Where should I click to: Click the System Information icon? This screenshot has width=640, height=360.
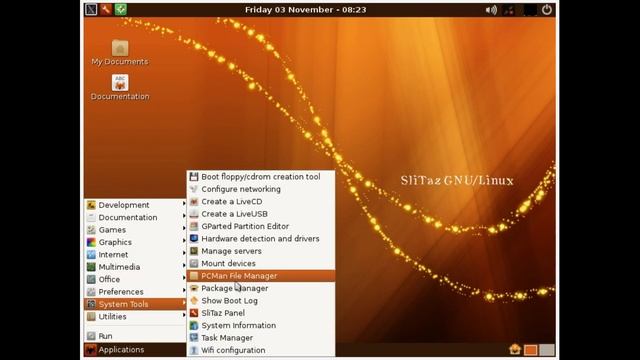tap(194, 326)
